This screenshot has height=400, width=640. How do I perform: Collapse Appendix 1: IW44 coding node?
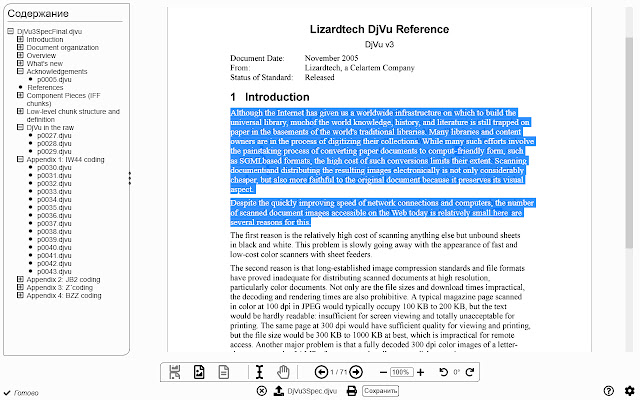coord(20,159)
